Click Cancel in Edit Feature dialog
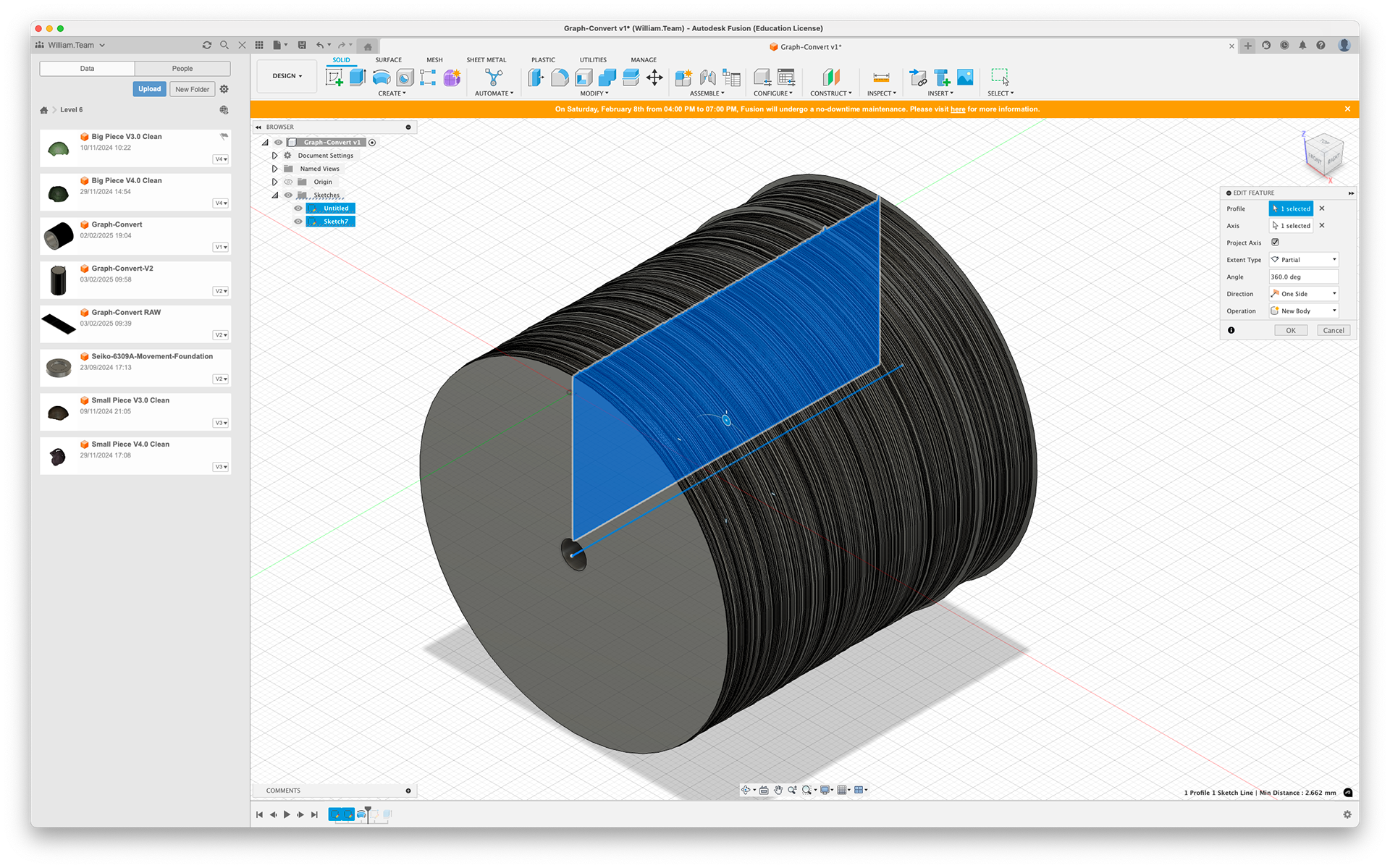1390x868 pixels. click(1334, 331)
